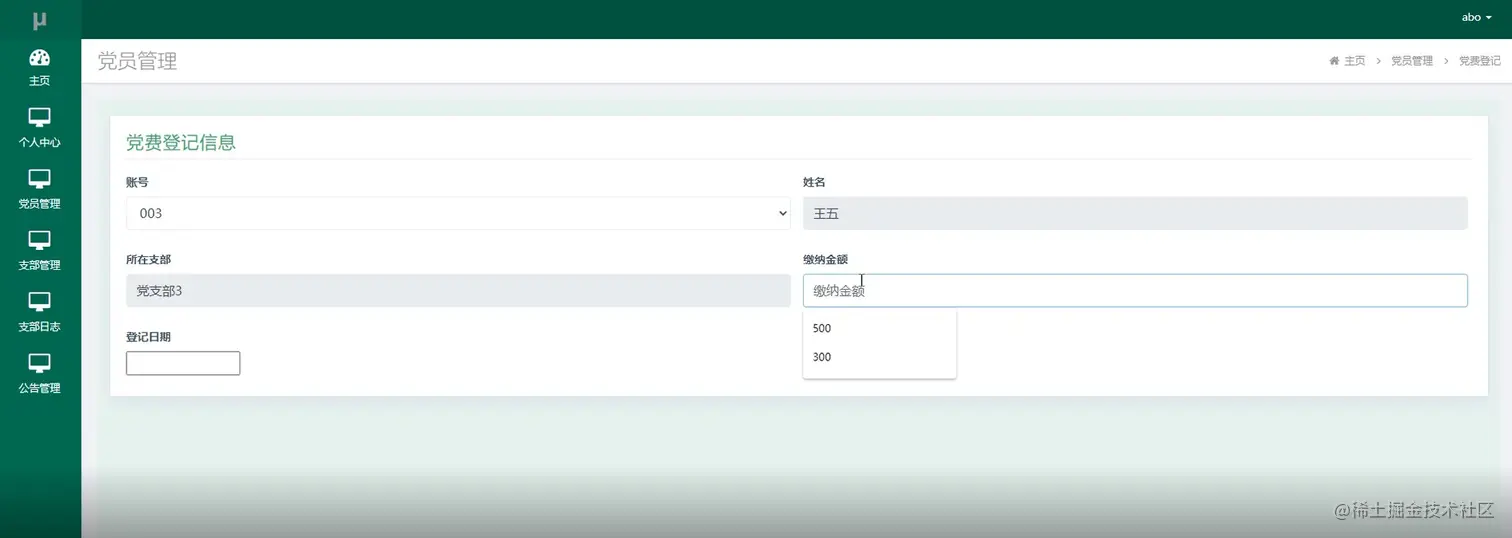Viewport: 1512px width, 538px height.
Task: Click the home icon in breadcrumb
Action: point(1333,61)
